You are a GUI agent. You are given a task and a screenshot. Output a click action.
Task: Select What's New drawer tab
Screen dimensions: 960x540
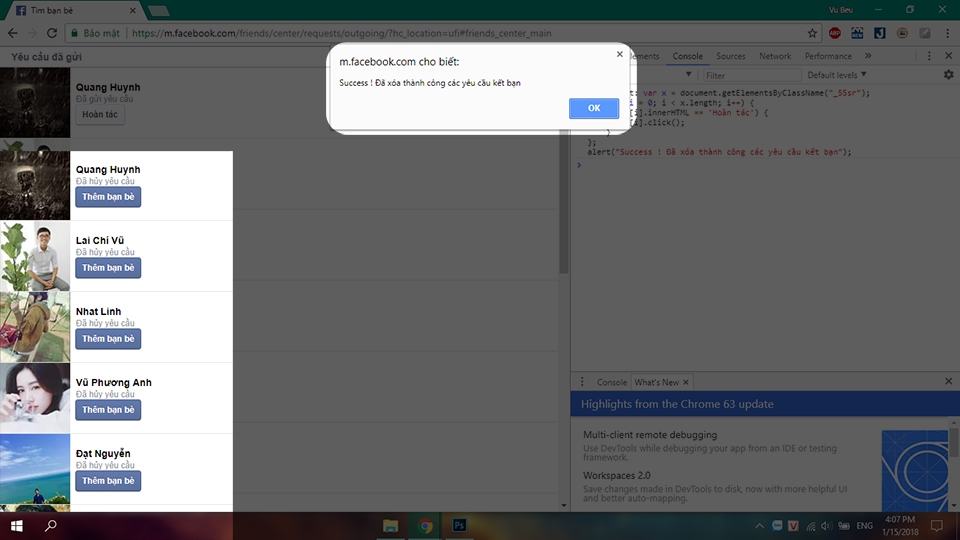click(x=656, y=382)
